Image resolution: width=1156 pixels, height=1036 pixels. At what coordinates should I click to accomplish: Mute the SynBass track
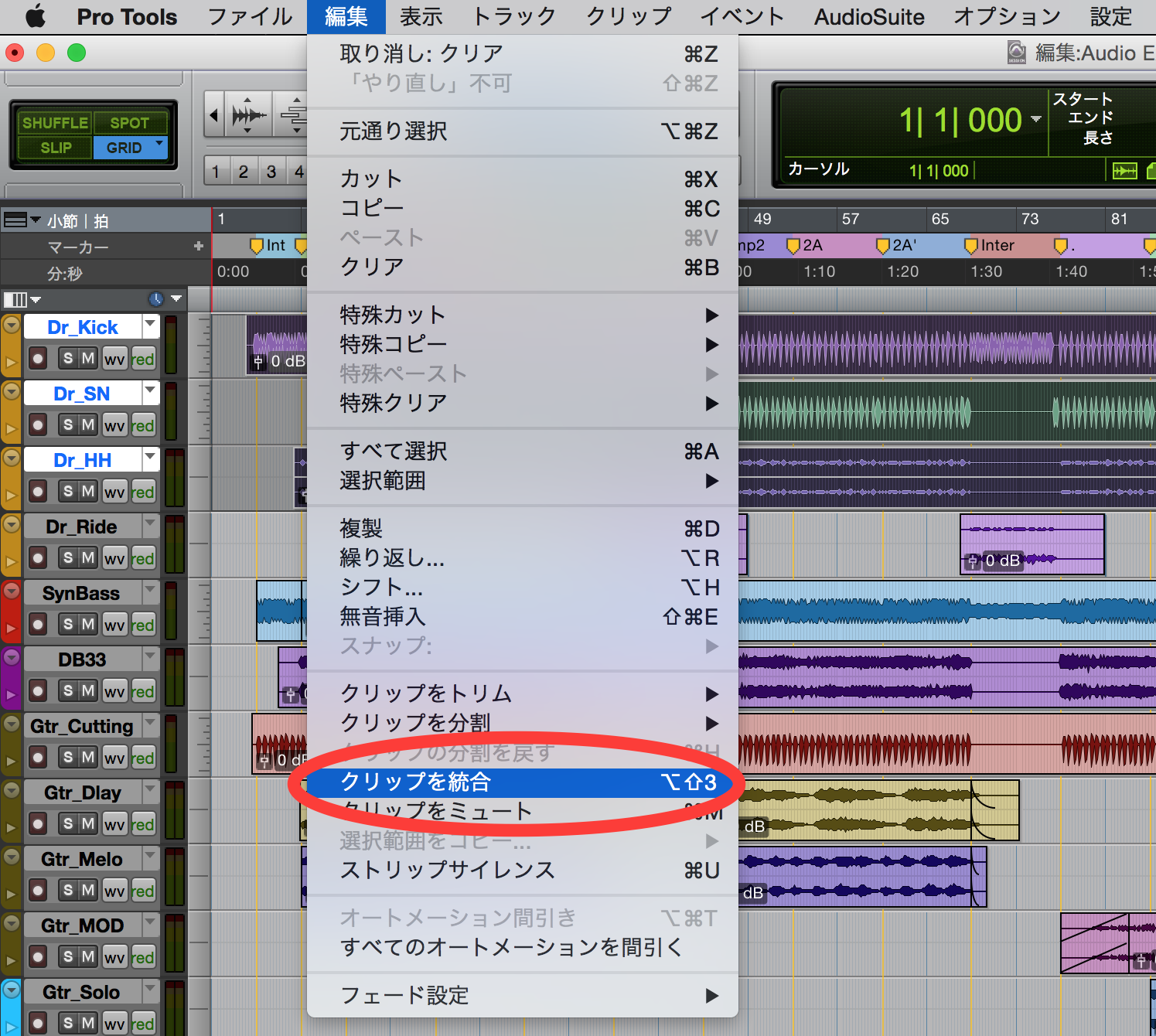[x=88, y=624]
